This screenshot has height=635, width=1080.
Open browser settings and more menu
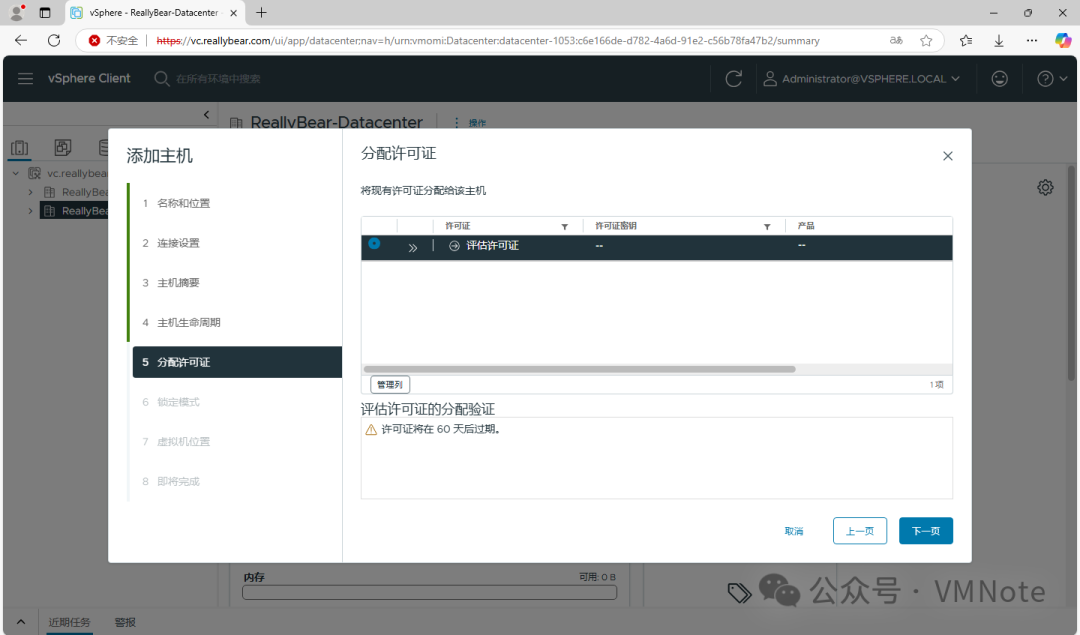pos(1031,41)
